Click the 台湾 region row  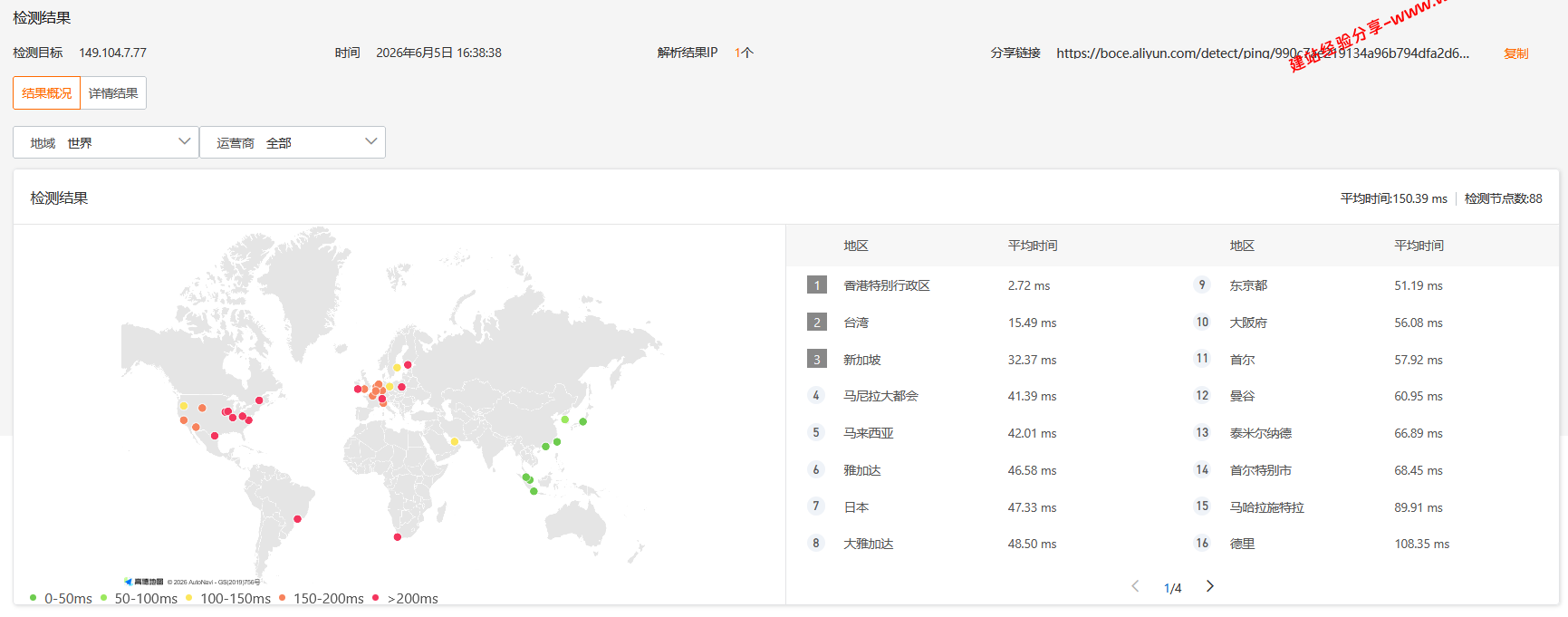[x=978, y=323]
